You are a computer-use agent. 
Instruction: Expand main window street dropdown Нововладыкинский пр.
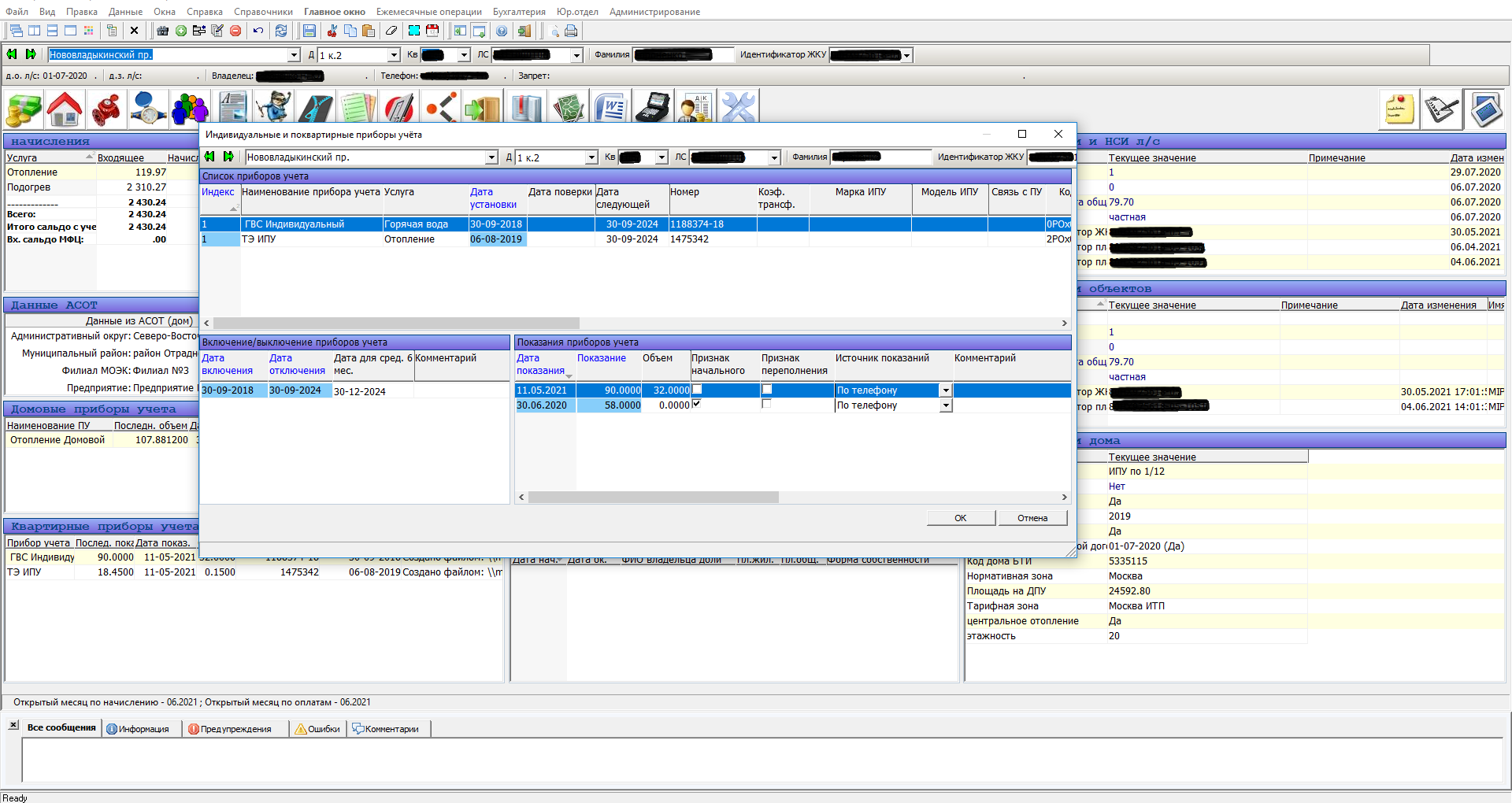(x=294, y=55)
